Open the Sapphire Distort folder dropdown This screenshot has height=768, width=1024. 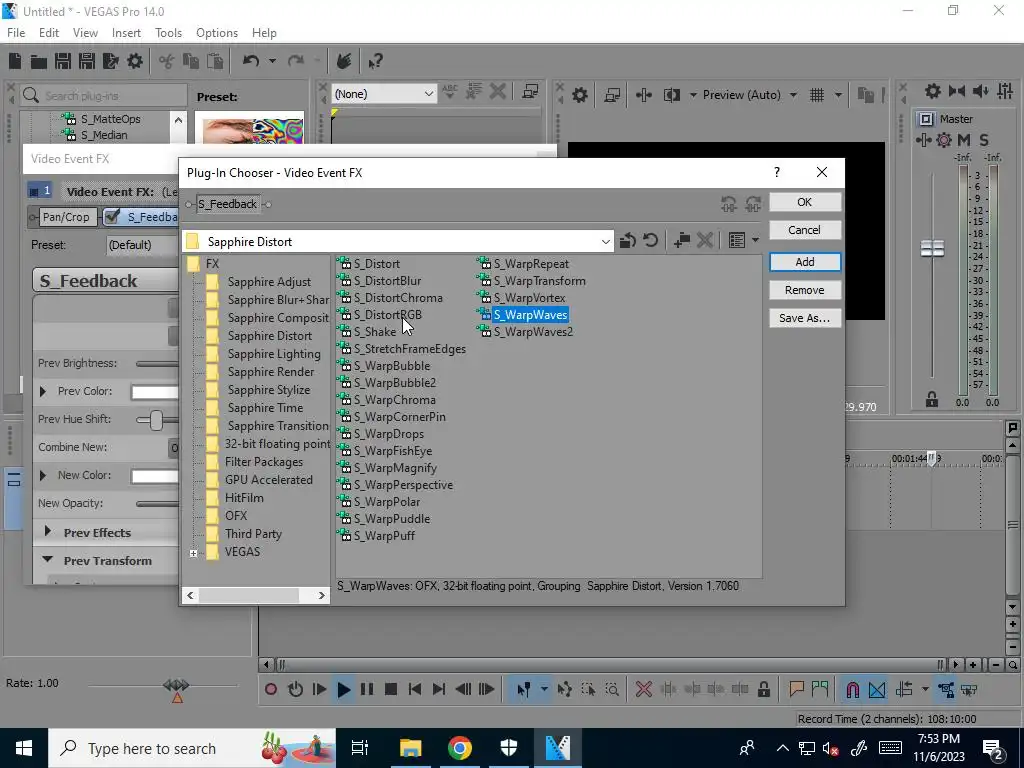(605, 242)
